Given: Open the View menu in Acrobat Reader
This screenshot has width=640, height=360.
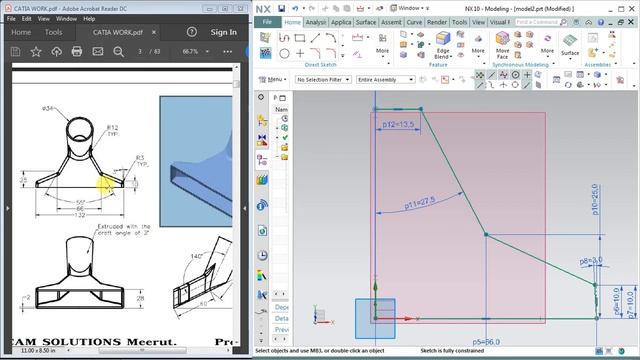Looking at the screenshot, I should tap(43, 19).
